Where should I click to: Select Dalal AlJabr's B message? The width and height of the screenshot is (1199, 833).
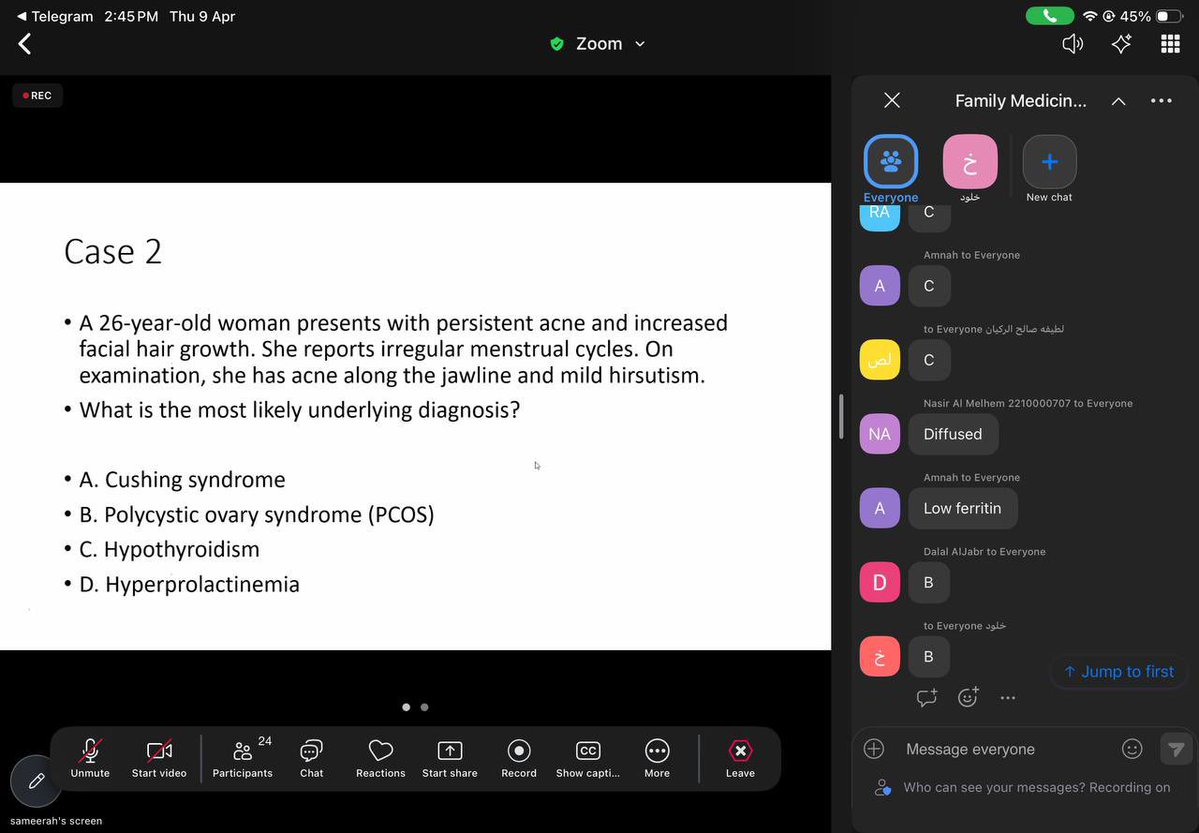click(x=928, y=582)
